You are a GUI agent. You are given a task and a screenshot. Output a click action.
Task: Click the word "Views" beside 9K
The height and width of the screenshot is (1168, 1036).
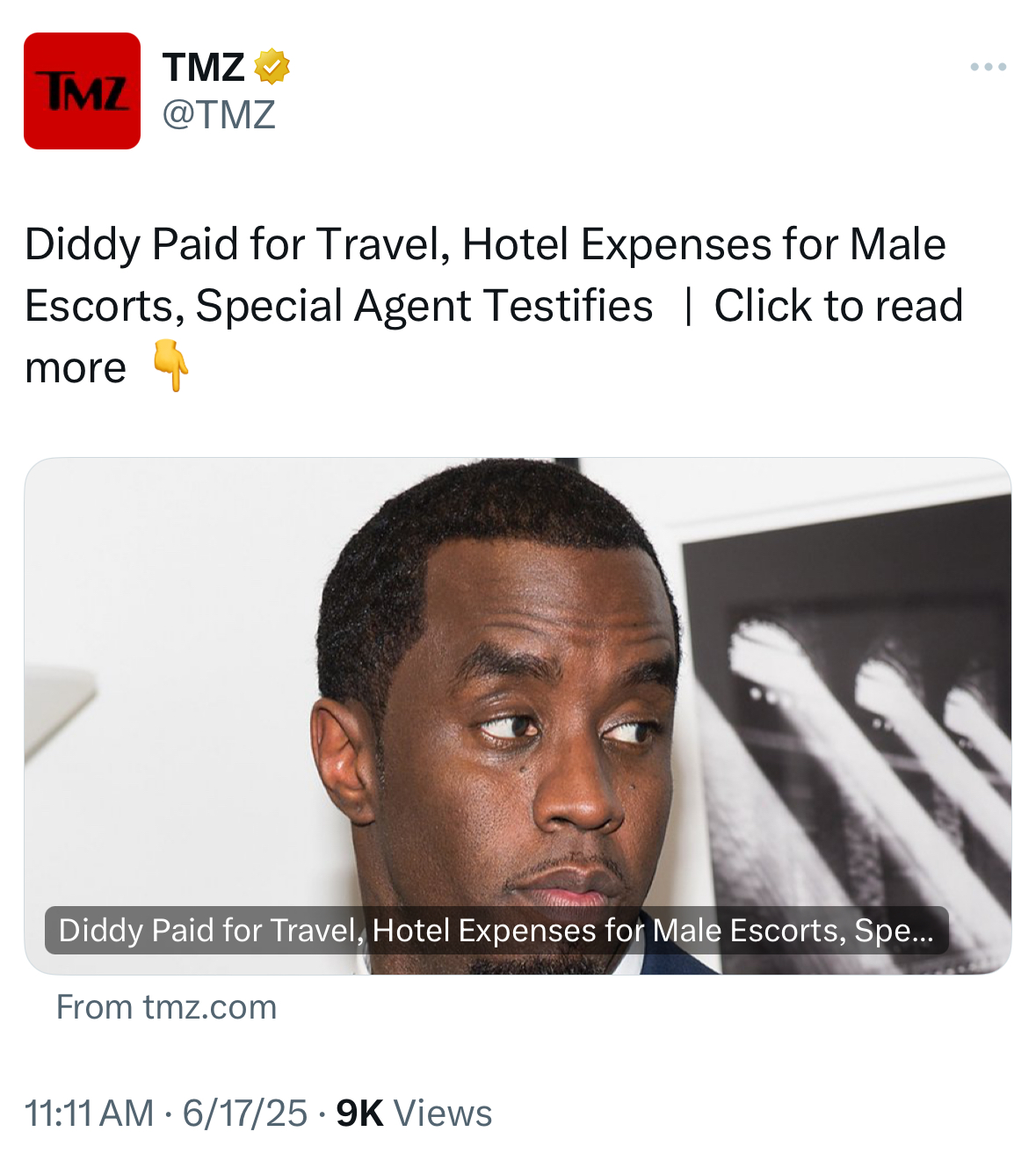[x=443, y=1114]
